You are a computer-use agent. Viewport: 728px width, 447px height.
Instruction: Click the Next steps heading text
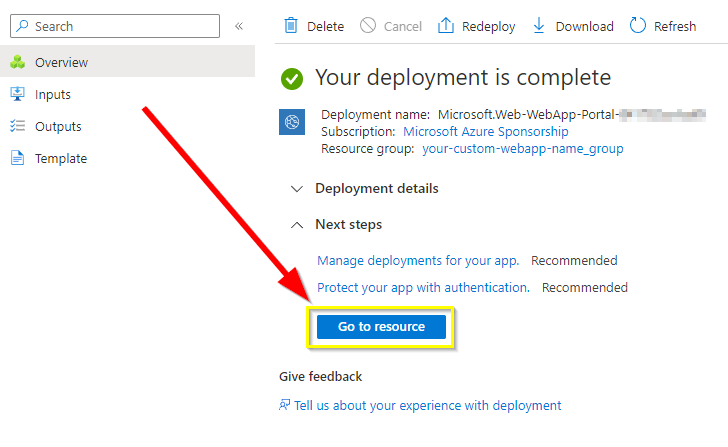(x=349, y=225)
